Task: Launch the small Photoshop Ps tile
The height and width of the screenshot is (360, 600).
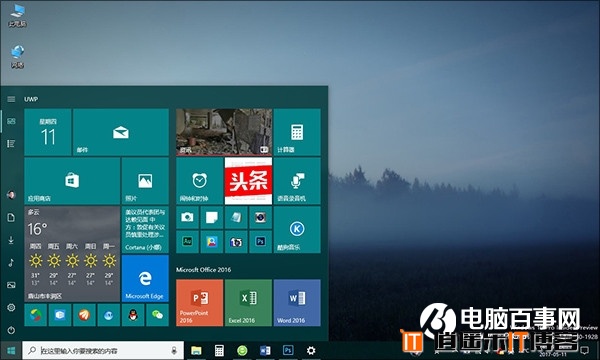Action: pos(261,241)
